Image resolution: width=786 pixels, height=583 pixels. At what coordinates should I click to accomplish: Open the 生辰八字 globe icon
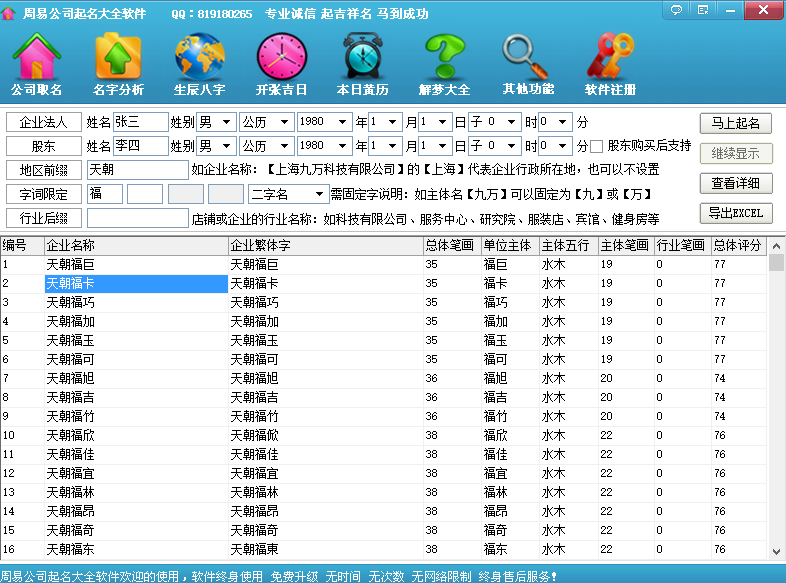[x=200, y=58]
